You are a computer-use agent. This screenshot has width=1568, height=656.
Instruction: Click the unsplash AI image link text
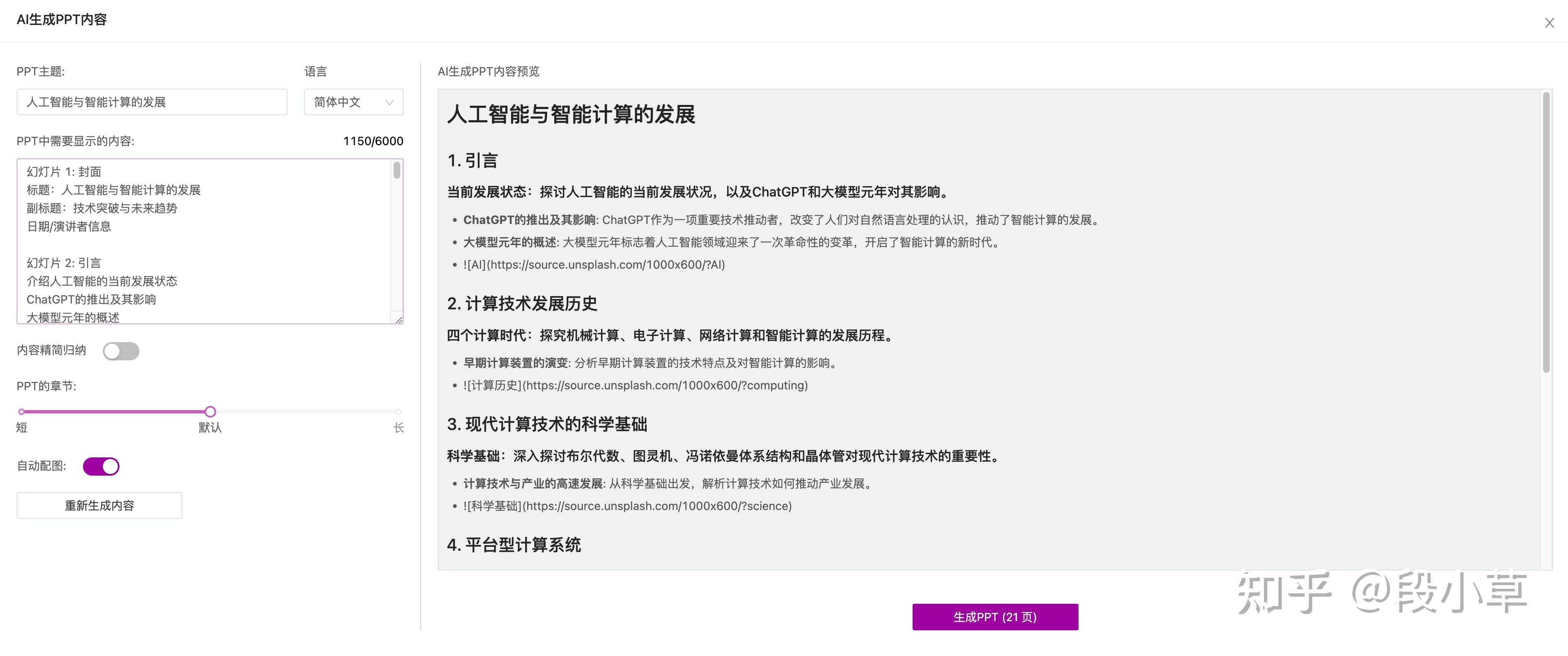click(594, 265)
